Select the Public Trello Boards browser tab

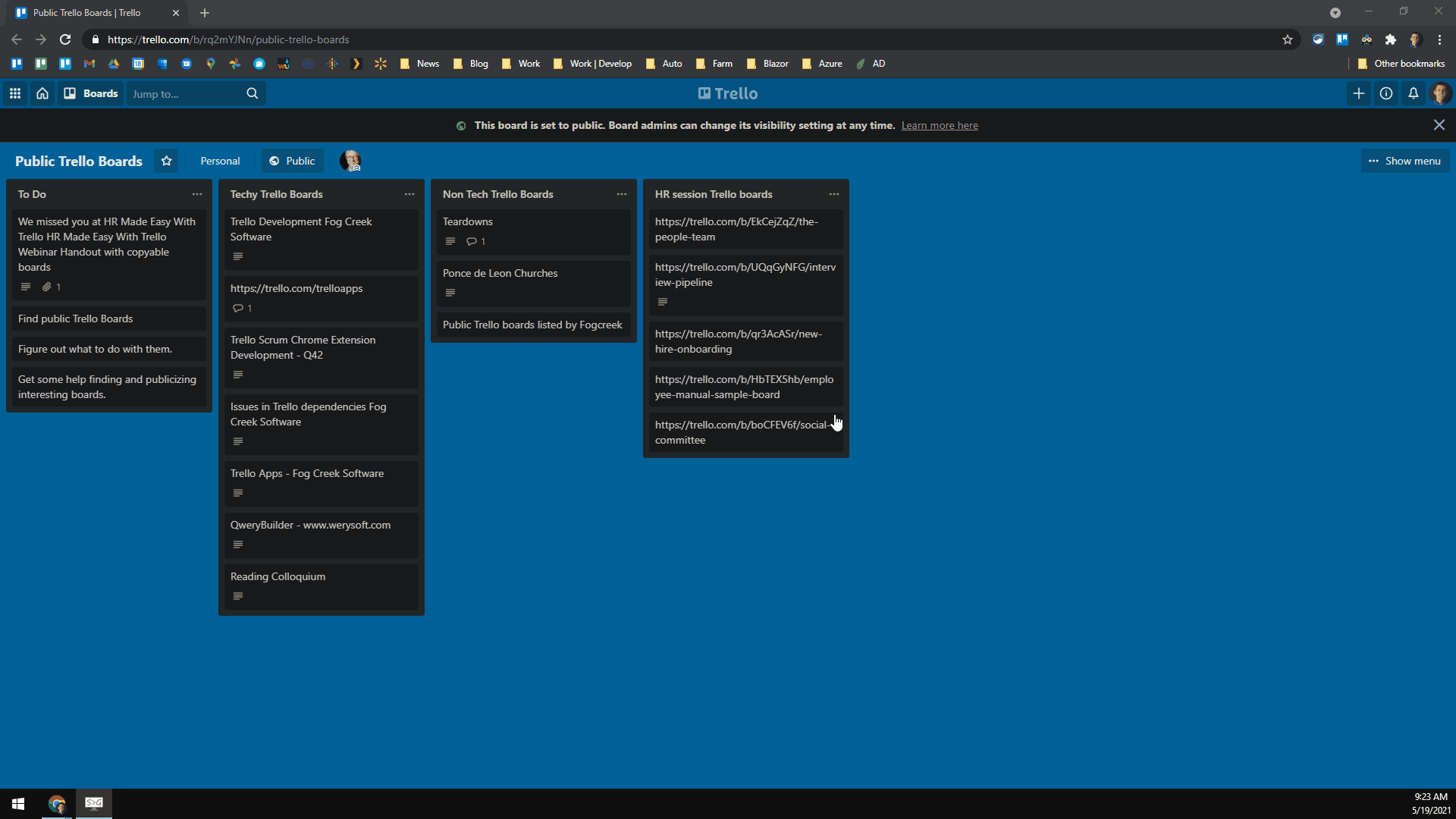[87, 13]
